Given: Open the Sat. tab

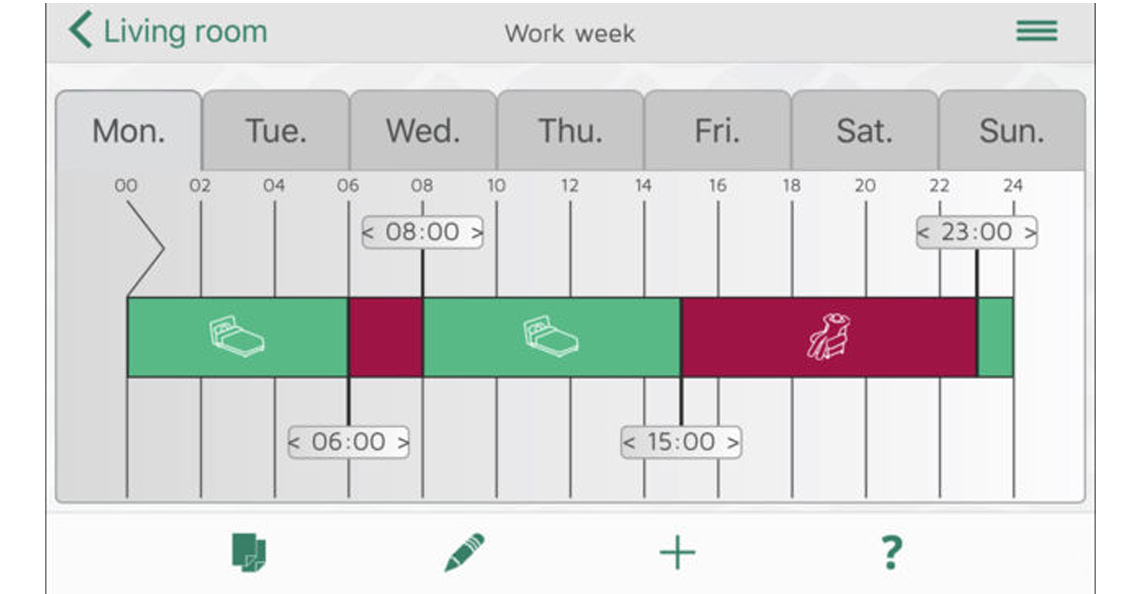Looking at the screenshot, I should tap(864, 131).
